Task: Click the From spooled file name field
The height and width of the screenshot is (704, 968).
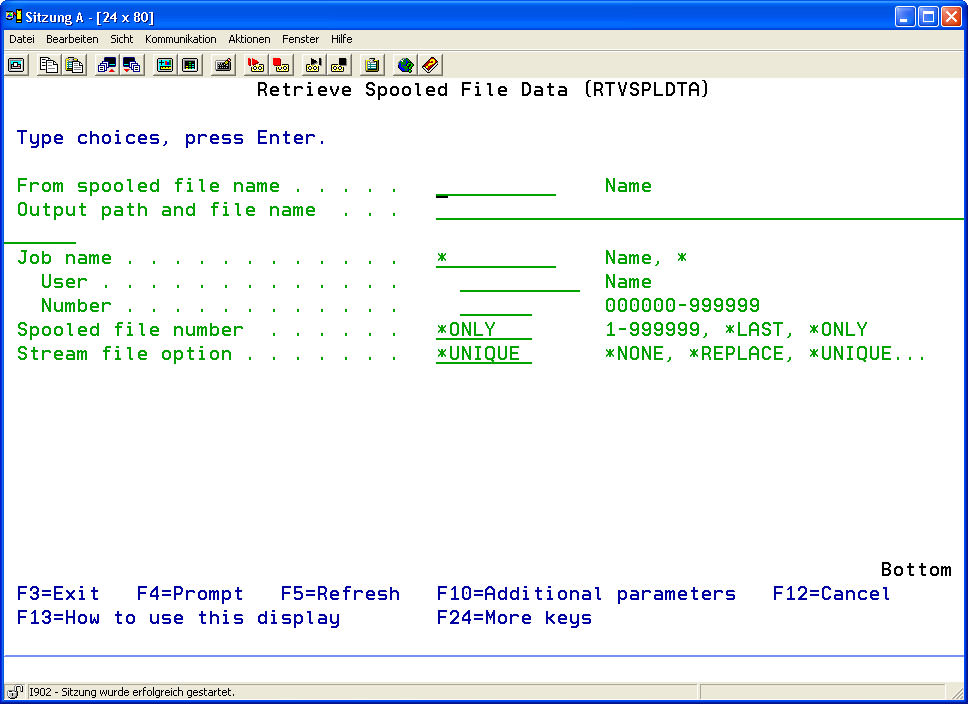Action: [496, 187]
